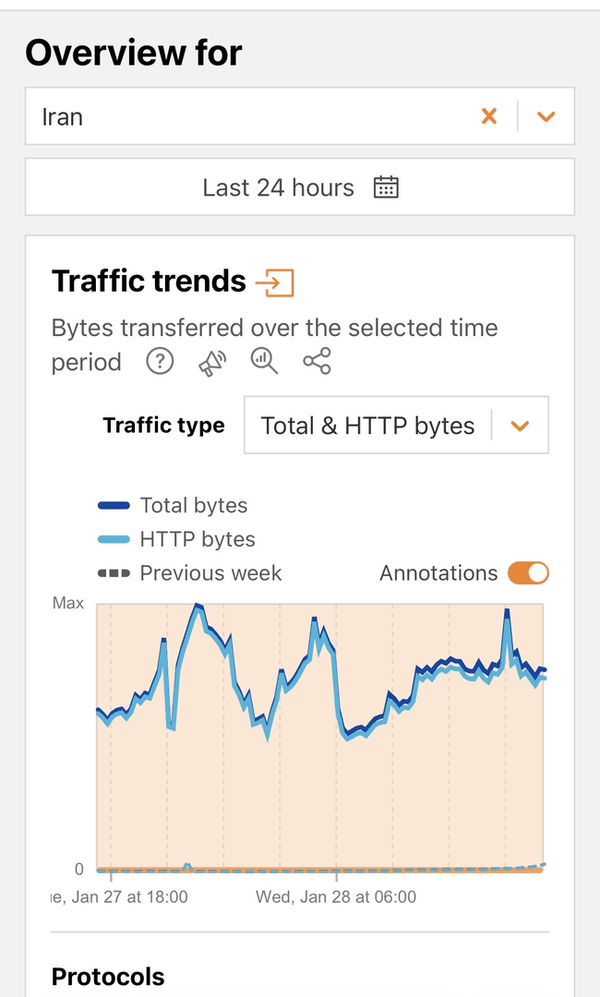
Task: Click the highest traffic peak on the chart
Action: [x=198, y=606]
